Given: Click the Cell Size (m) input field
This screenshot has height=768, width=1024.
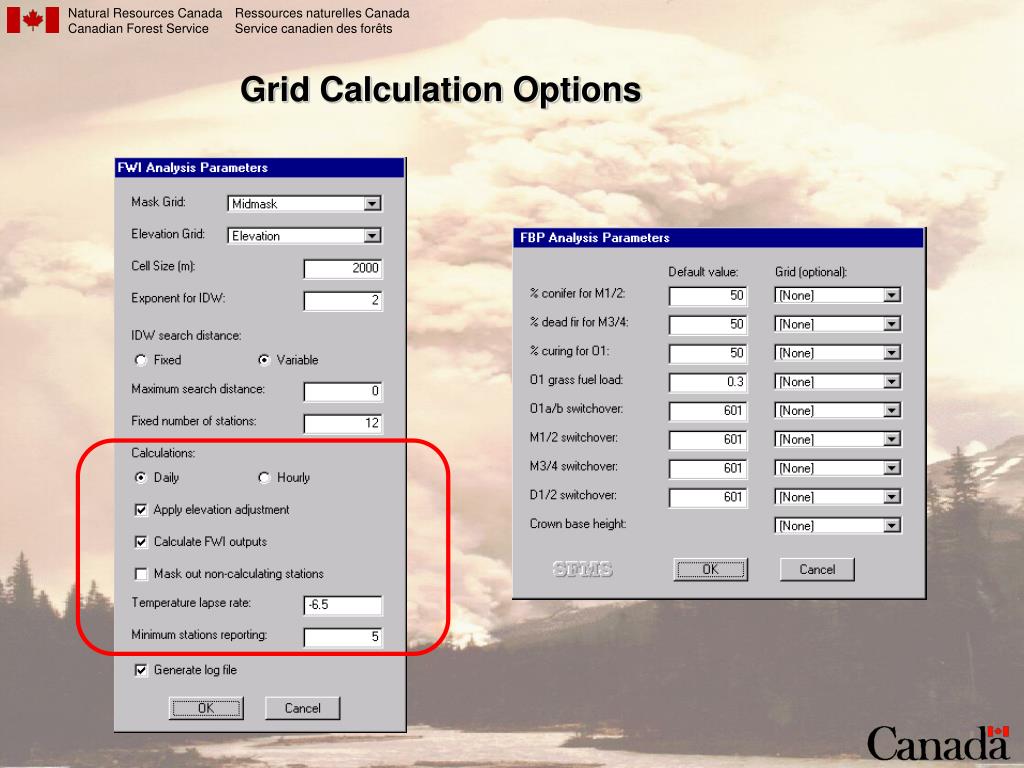Looking at the screenshot, I should click(x=343, y=268).
